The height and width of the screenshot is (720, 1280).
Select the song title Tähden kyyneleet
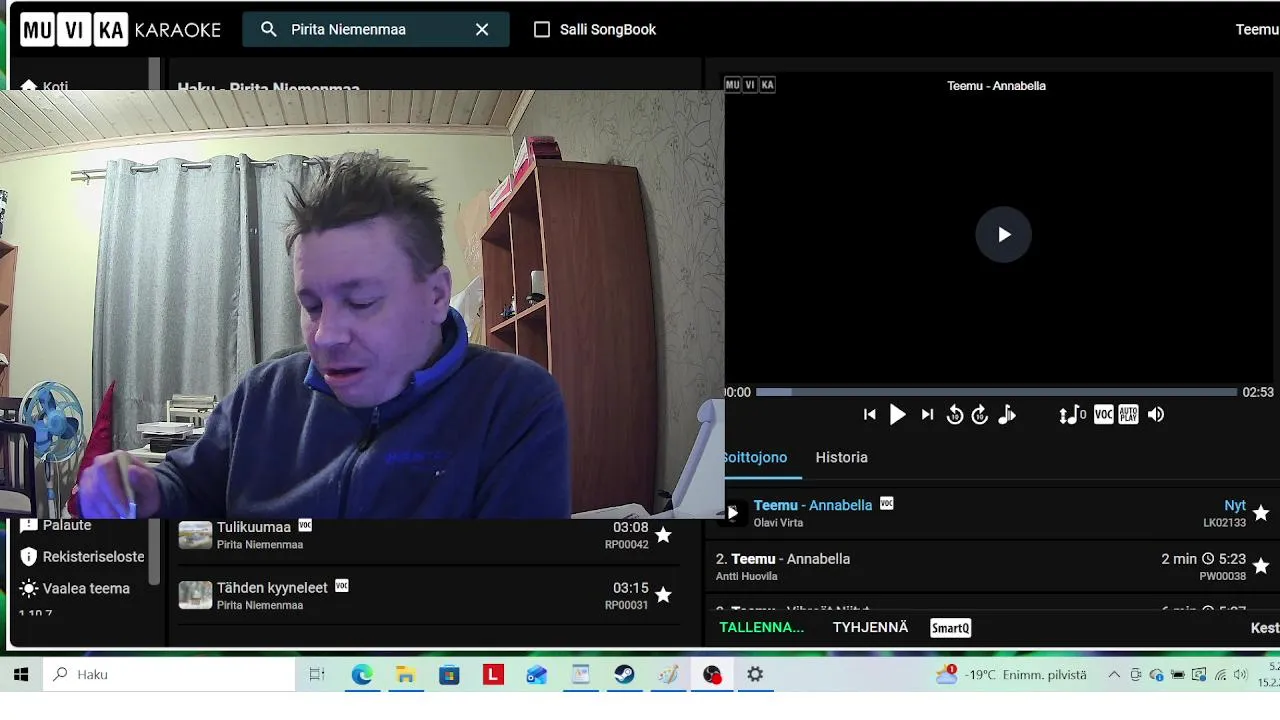[x=272, y=588]
